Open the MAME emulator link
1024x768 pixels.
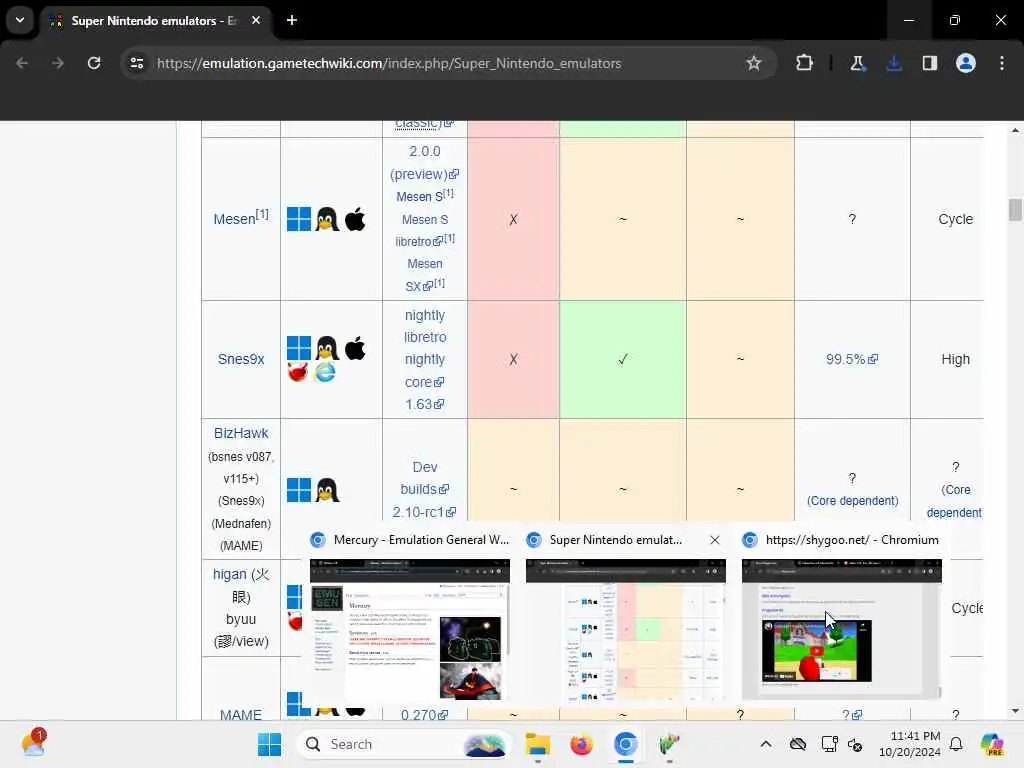pyautogui.click(x=241, y=714)
